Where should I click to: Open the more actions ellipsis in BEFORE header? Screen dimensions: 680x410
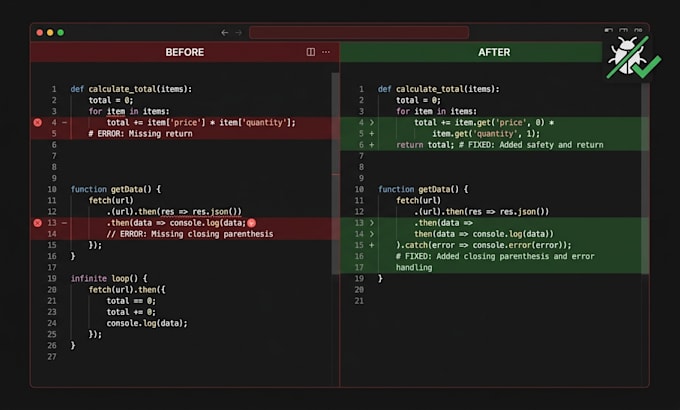[326, 52]
